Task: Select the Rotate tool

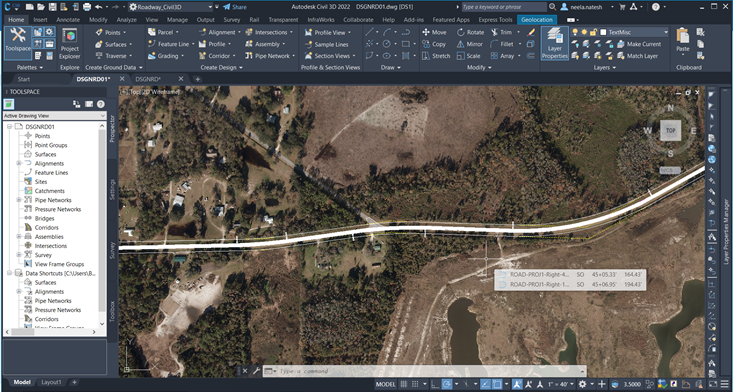Action: pos(470,32)
